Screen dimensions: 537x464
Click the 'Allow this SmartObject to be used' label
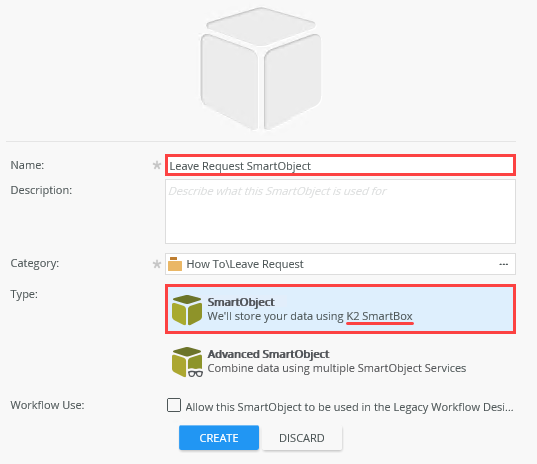click(x=349, y=407)
